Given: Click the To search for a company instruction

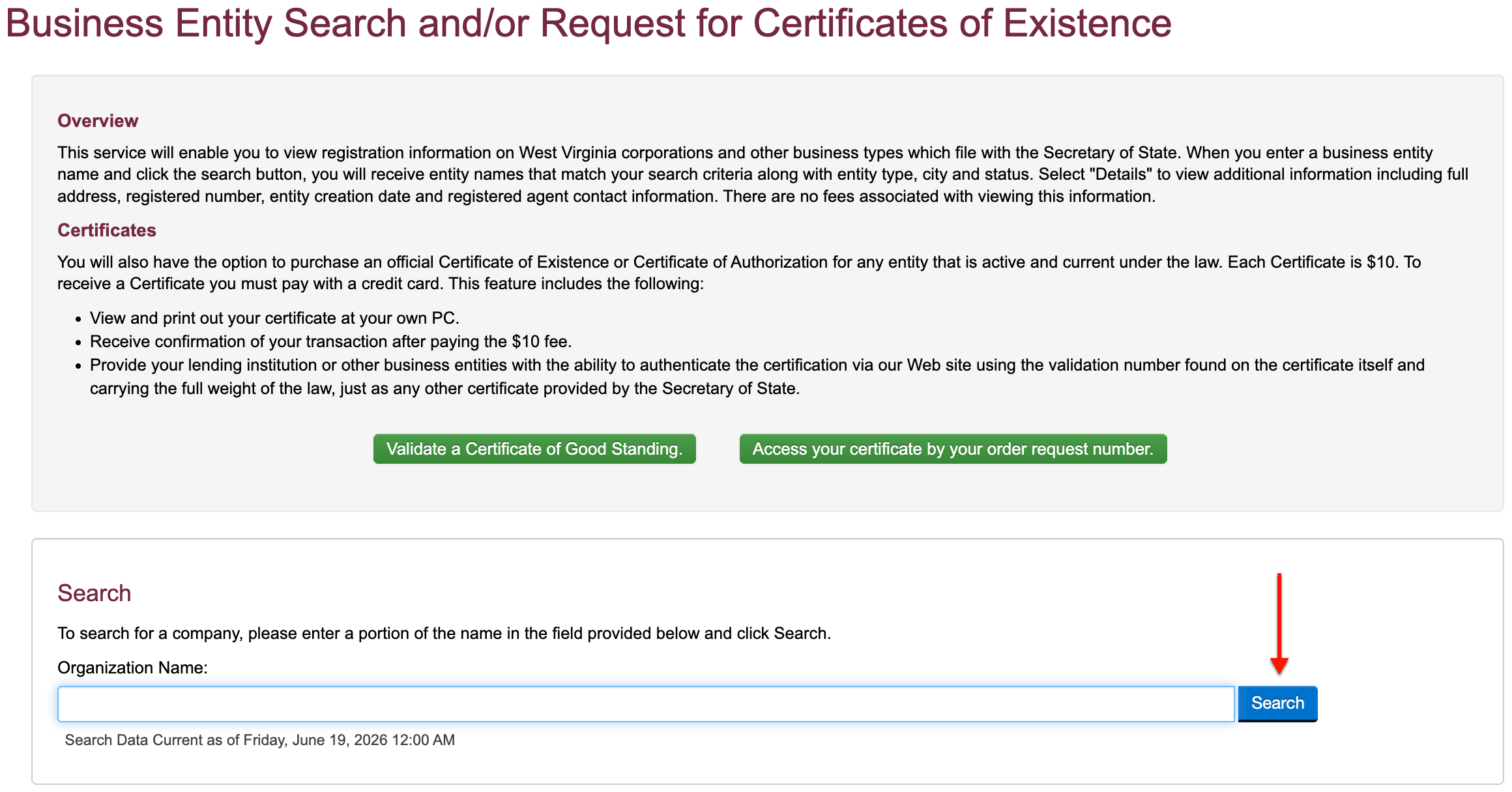Looking at the screenshot, I should point(444,633).
